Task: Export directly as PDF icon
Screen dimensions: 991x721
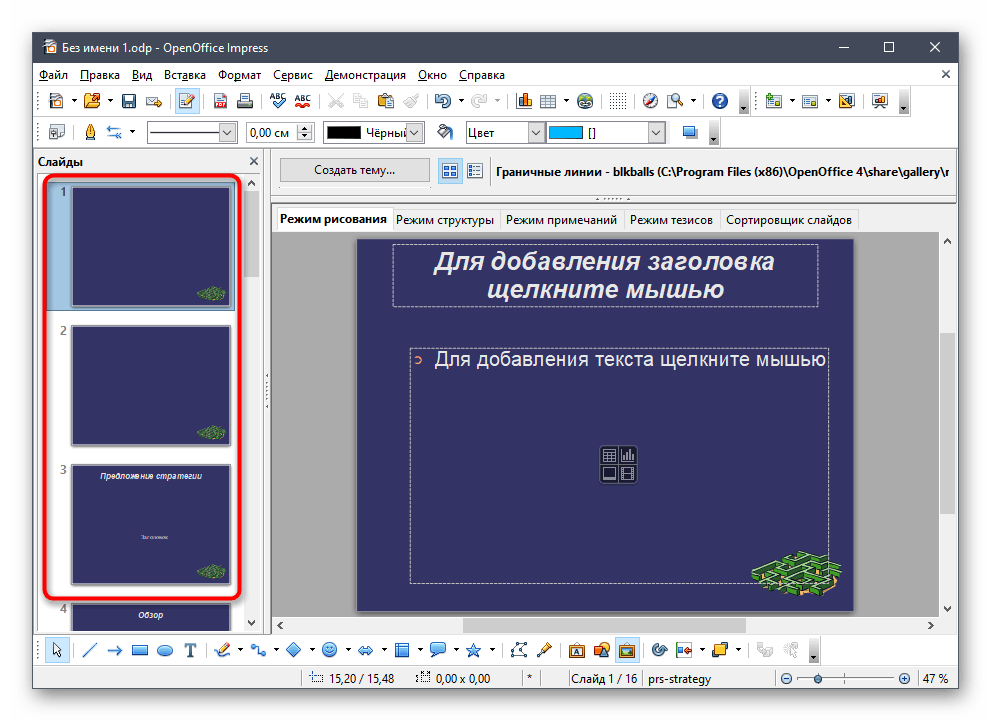Action: (220, 101)
